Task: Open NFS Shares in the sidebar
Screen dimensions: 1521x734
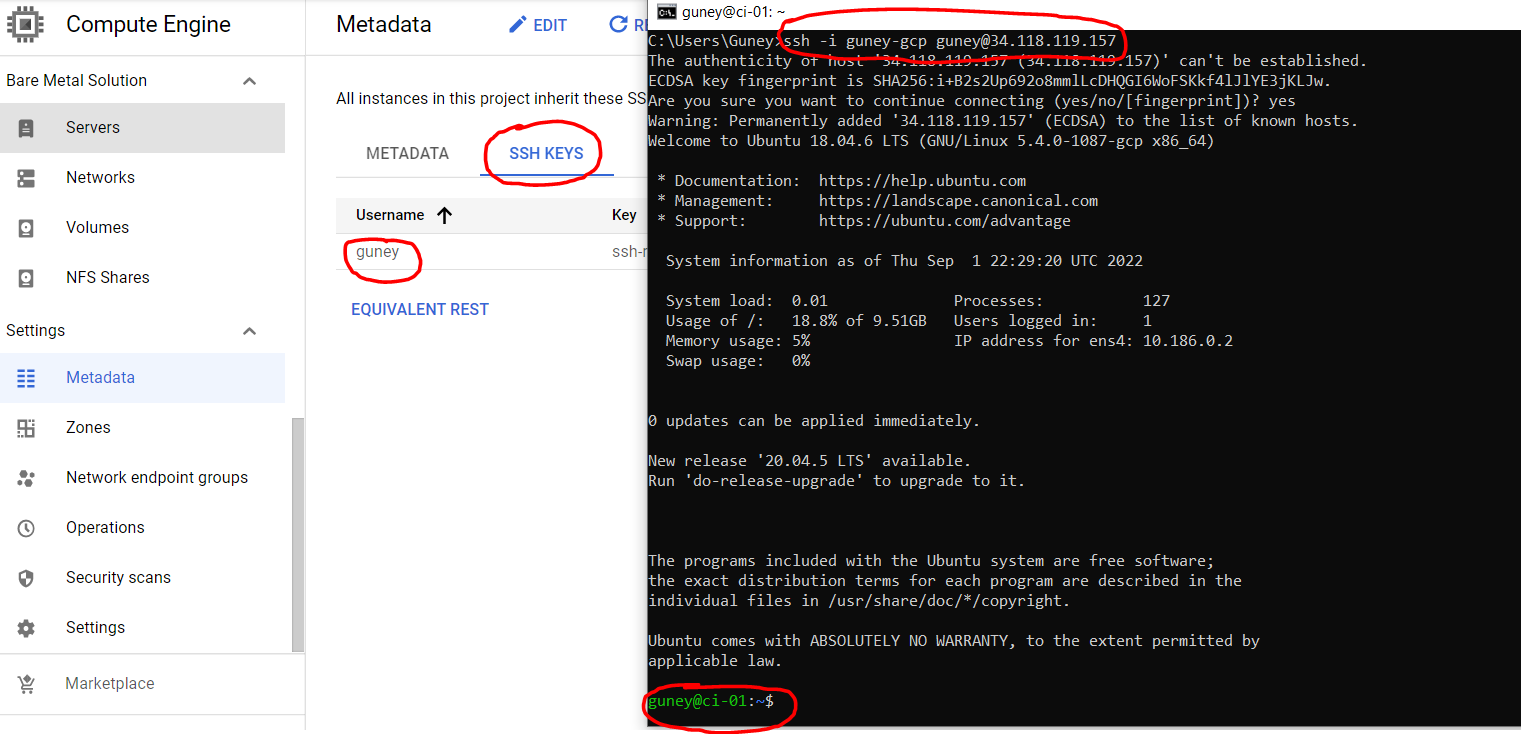Action: click(142, 278)
